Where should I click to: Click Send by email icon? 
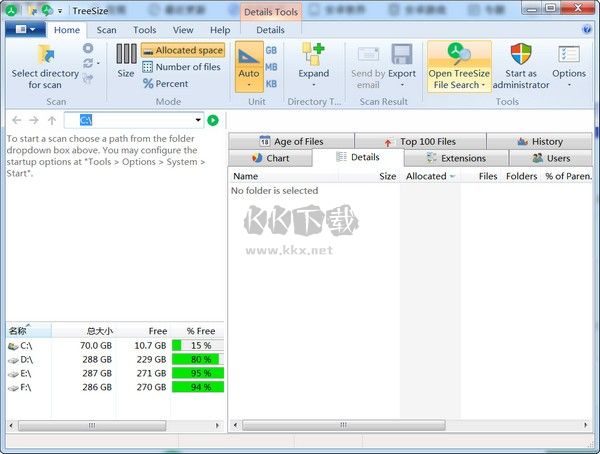368,54
